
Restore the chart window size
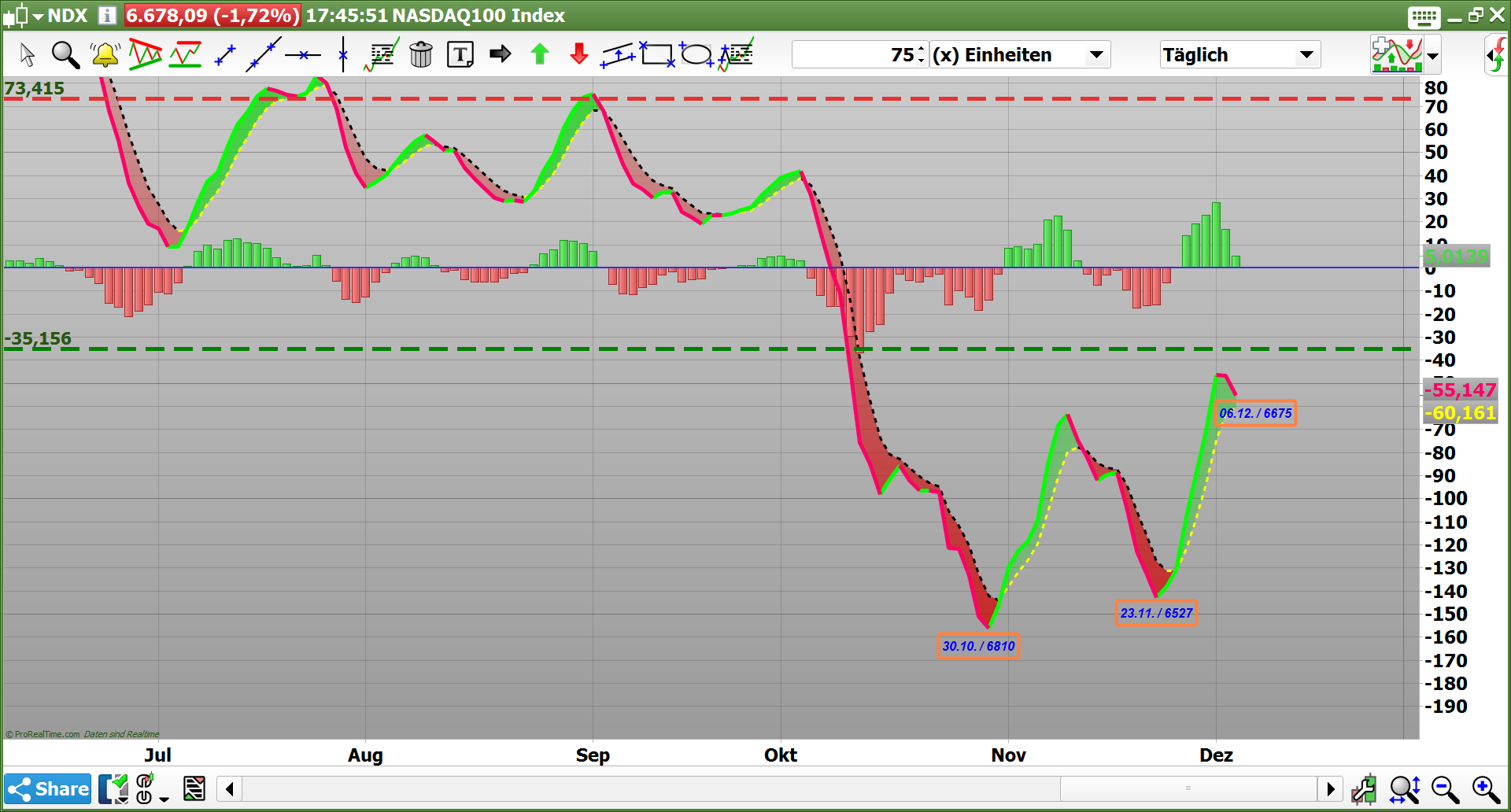[x=1476, y=15]
